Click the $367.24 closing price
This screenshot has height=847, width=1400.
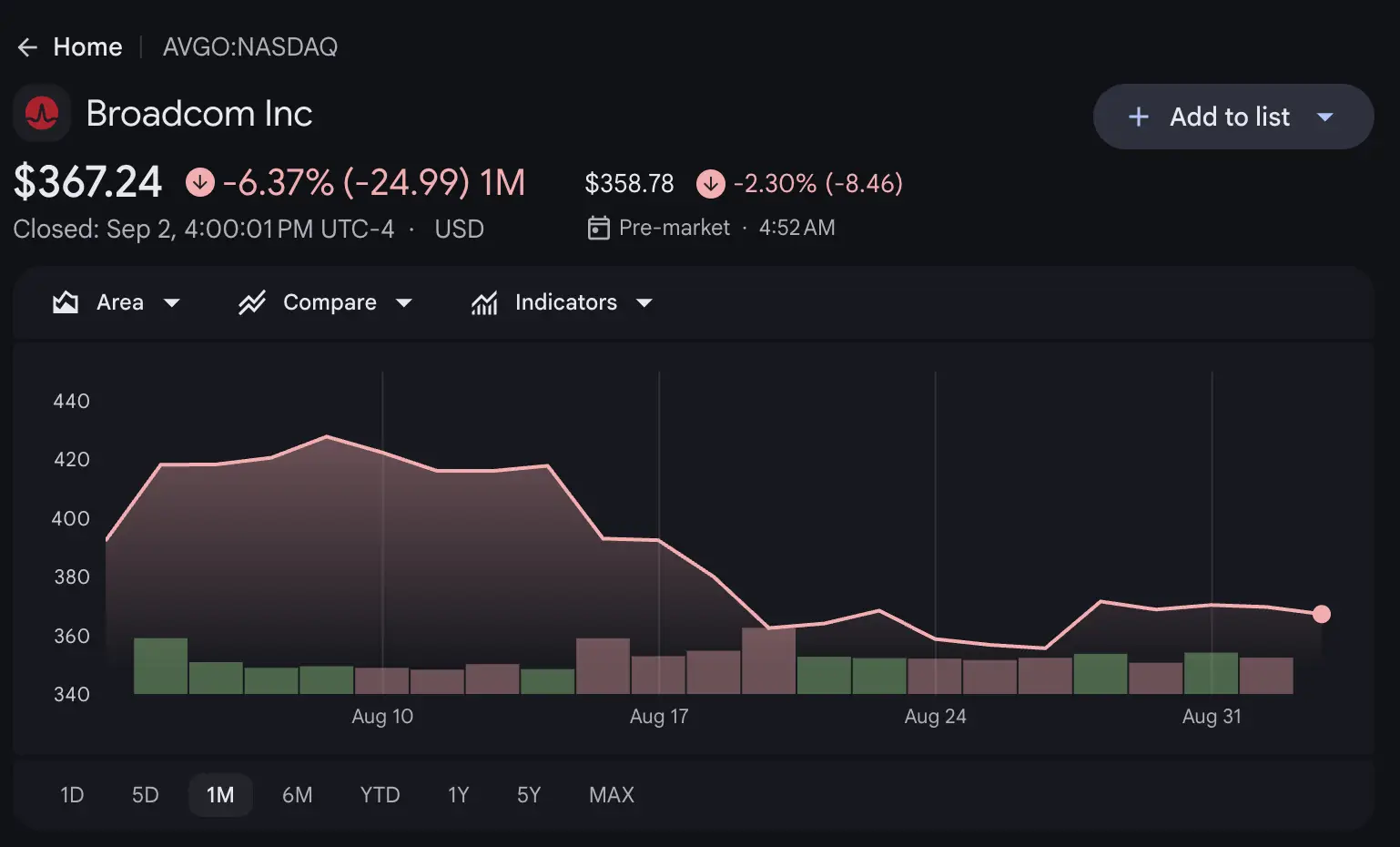click(88, 182)
